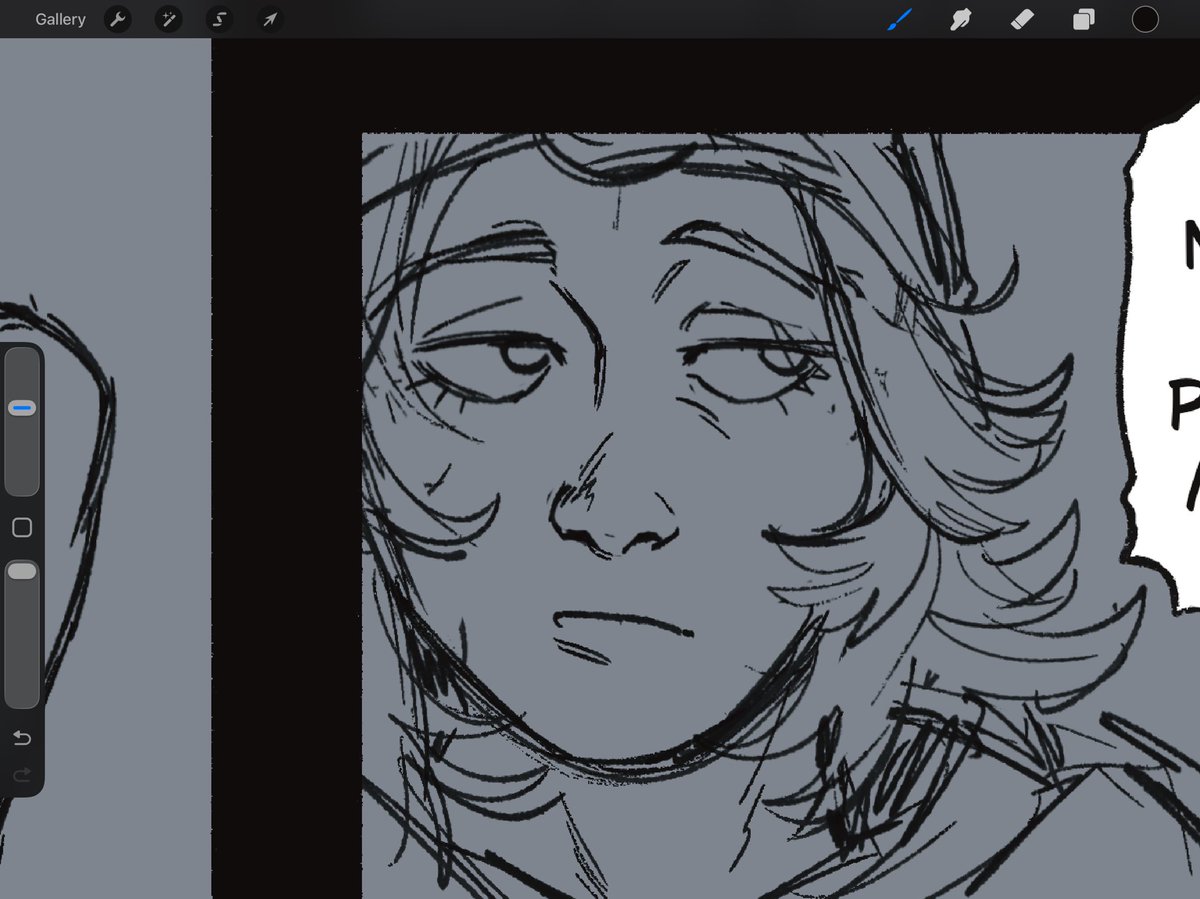Tap the square modify button in sidebar

(22, 528)
